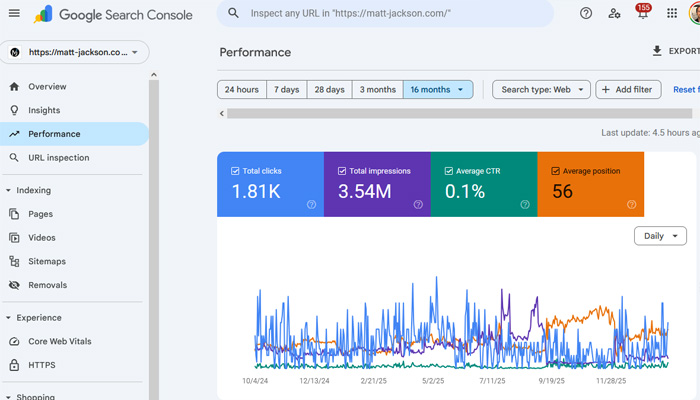Click the plus icon in Add filter
700x400 pixels.
click(605, 90)
